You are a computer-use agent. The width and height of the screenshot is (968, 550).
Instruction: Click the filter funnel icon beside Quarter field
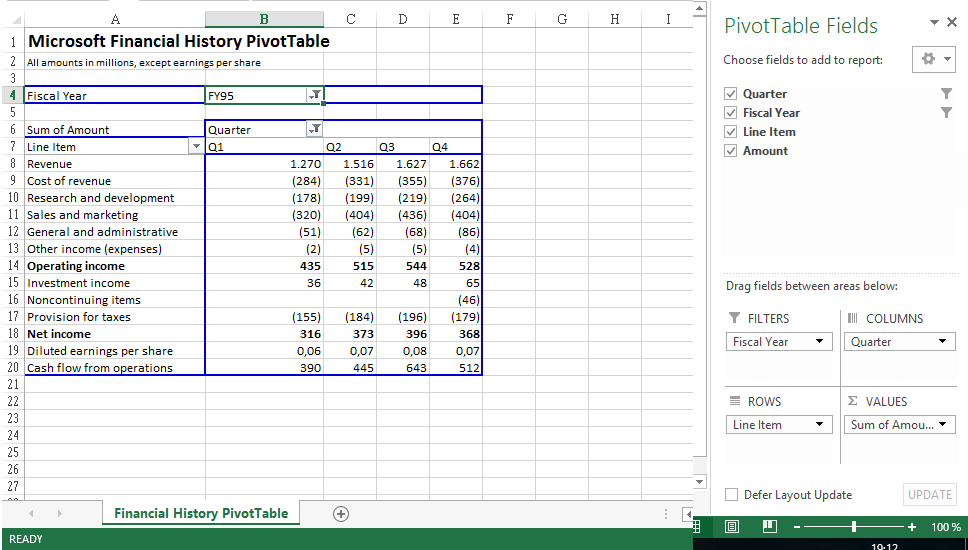click(x=946, y=94)
